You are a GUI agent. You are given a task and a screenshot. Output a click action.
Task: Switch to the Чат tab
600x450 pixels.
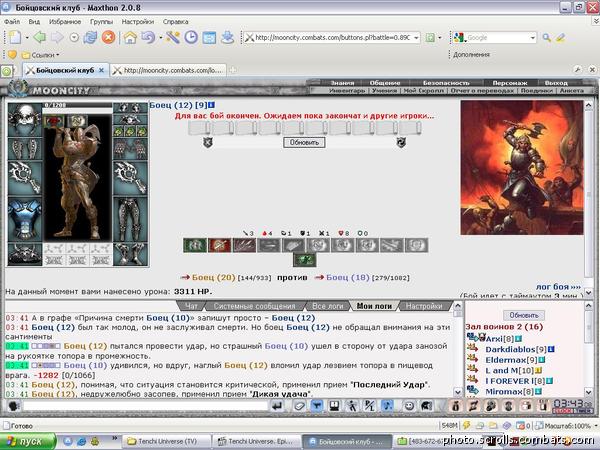191,306
